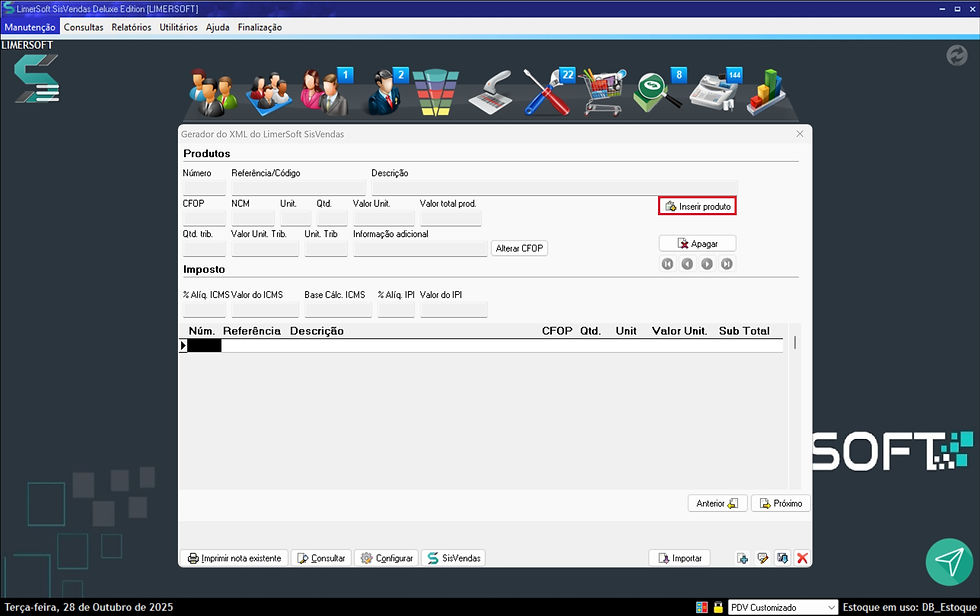
Task: Click the Valor Unit. column header in grid
Action: 679,331
